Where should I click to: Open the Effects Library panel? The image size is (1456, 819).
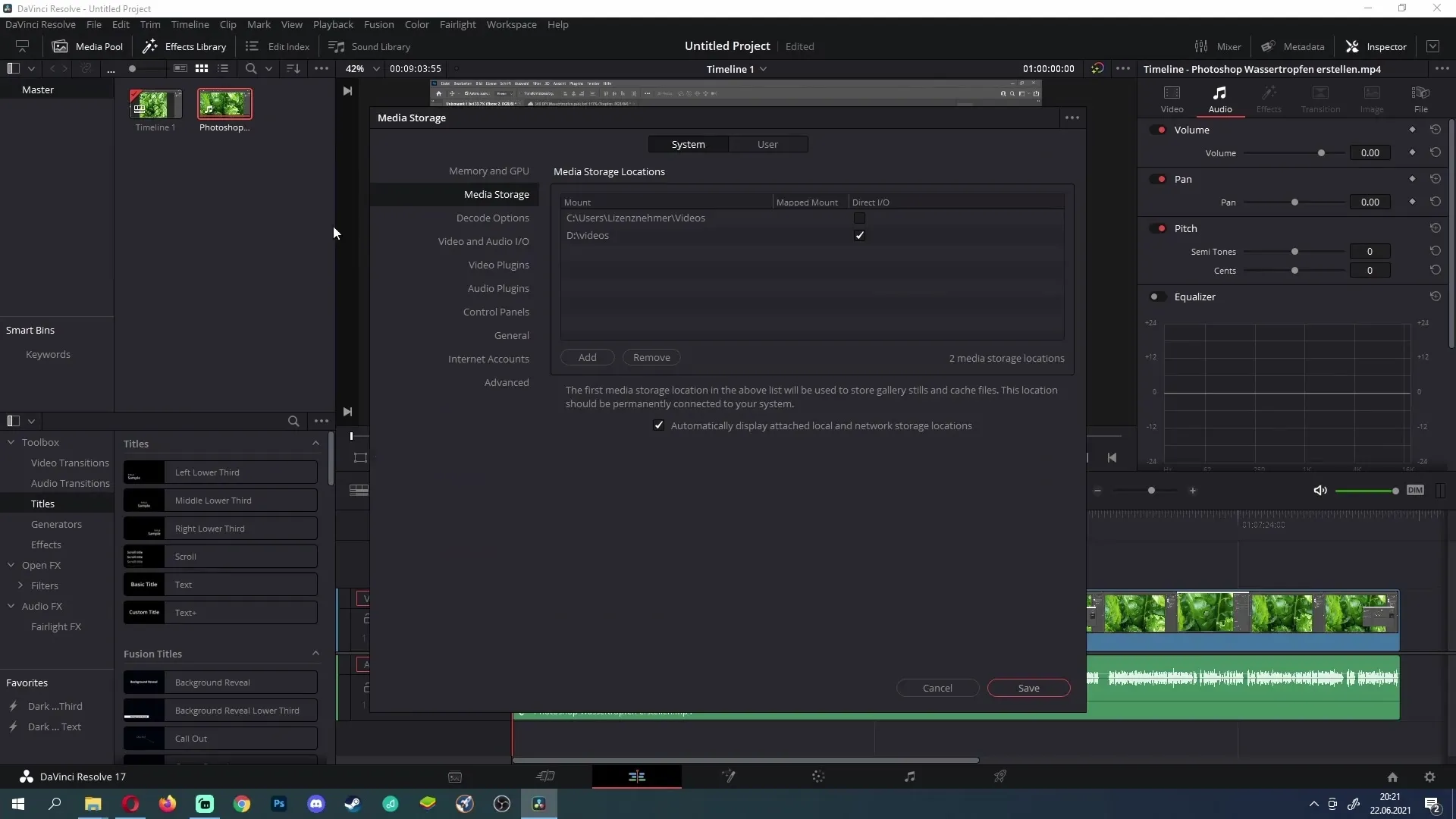point(184,46)
